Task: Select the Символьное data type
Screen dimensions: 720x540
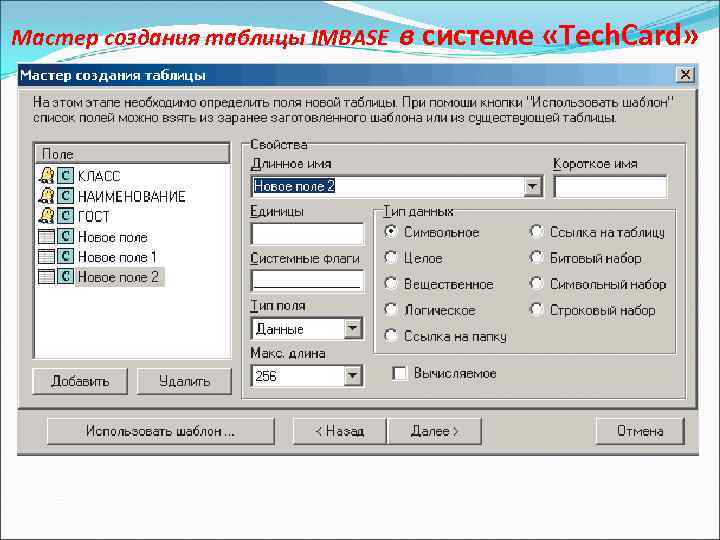Action: point(391,232)
